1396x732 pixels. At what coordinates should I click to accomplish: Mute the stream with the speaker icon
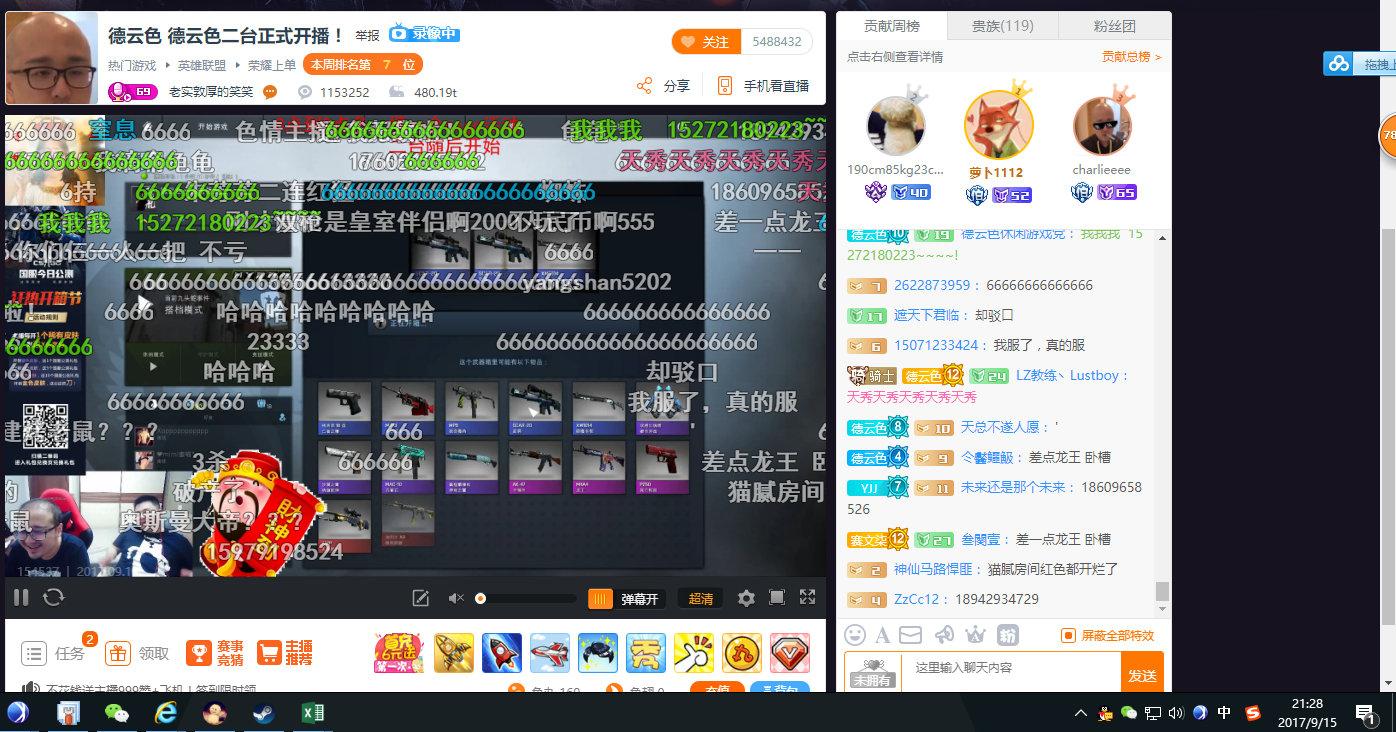455,597
